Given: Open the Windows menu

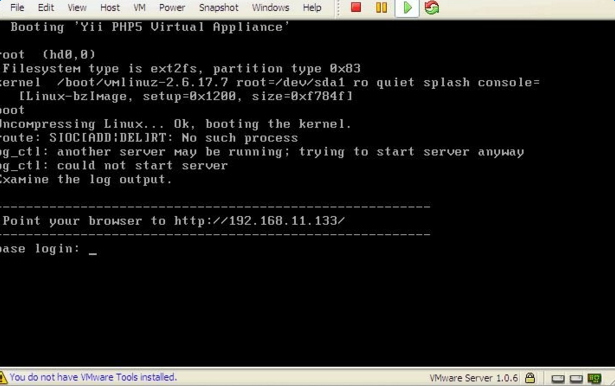Looking at the screenshot, I should pos(270,7).
